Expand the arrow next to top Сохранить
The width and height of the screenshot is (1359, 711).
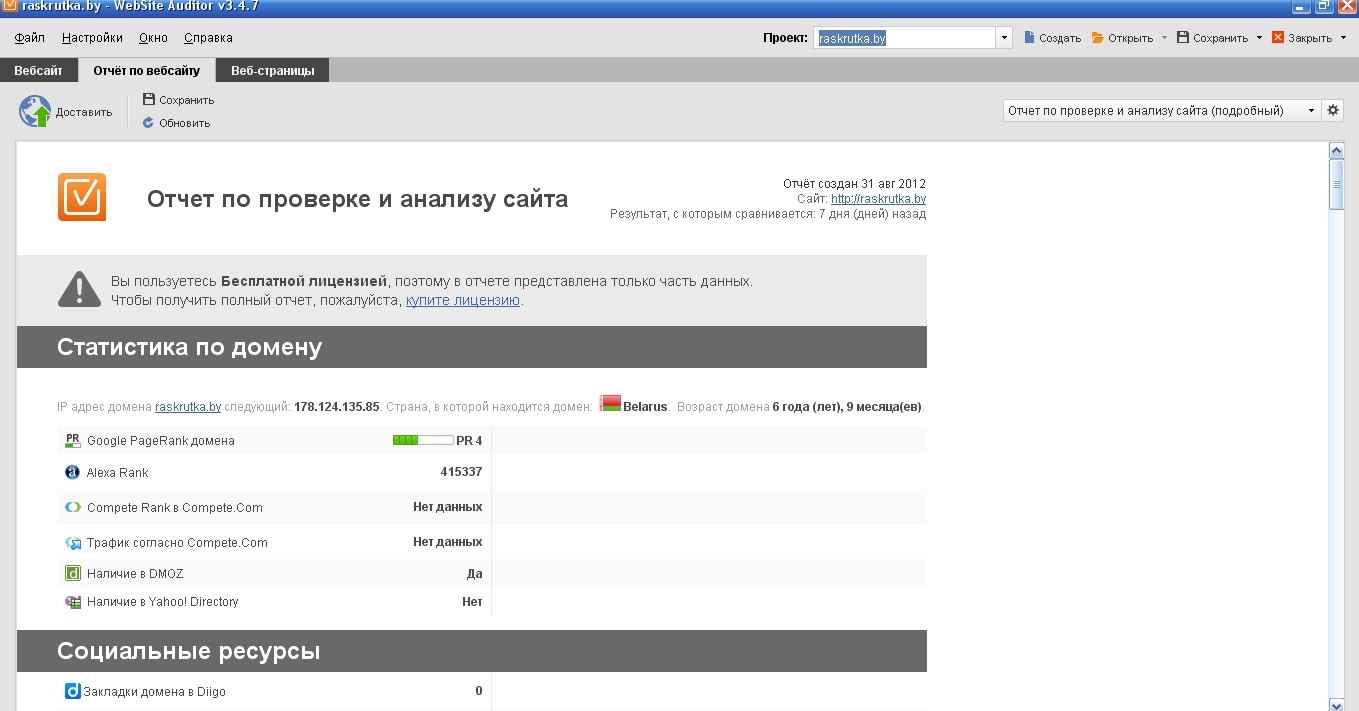1259,39
